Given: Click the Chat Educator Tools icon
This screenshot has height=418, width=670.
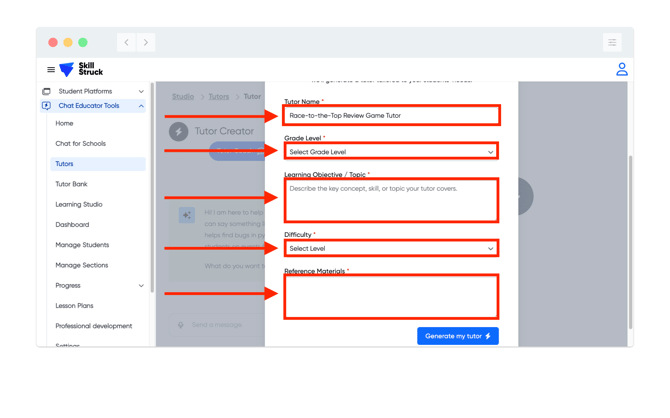Looking at the screenshot, I should pyautogui.click(x=46, y=106).
